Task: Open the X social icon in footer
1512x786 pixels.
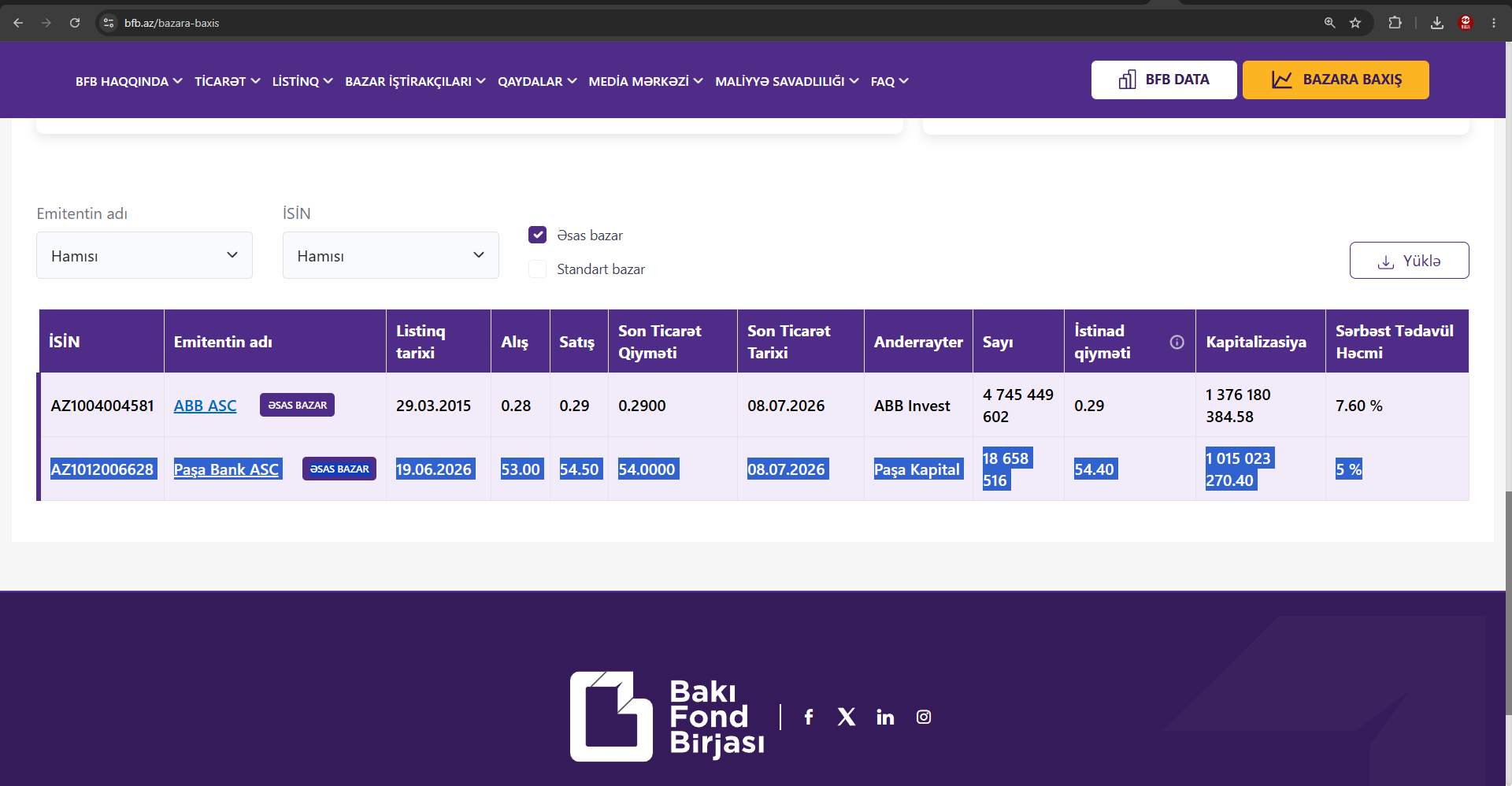Action: 847,717
